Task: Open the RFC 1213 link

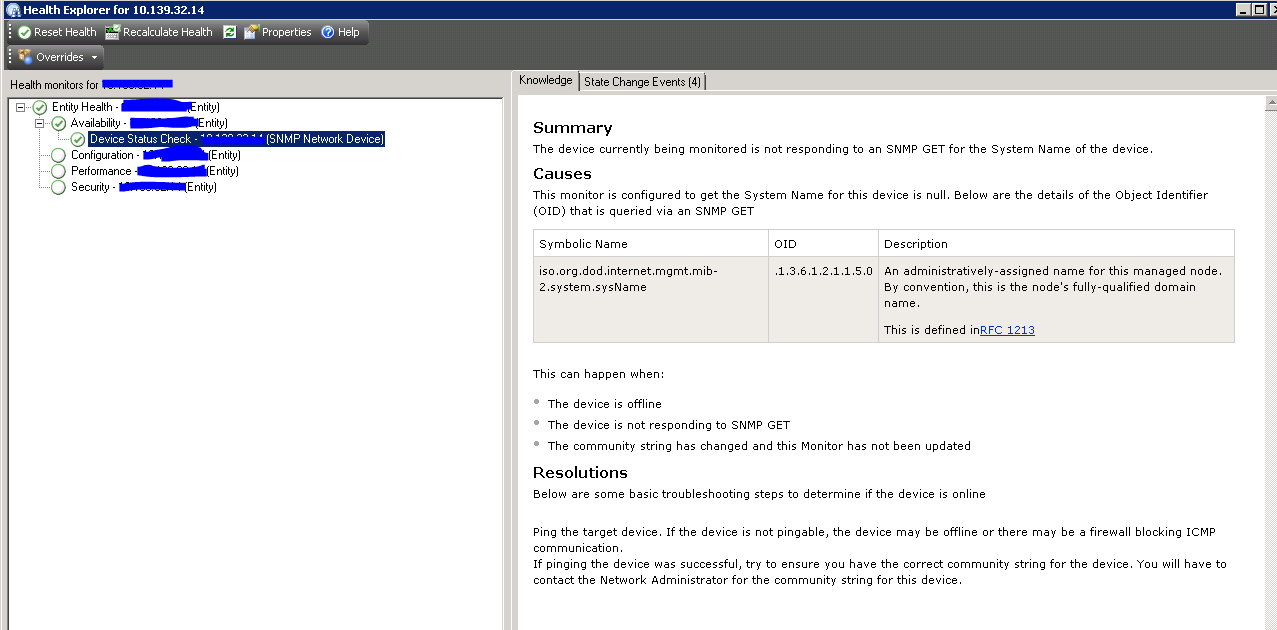Action: point(1007,330)
